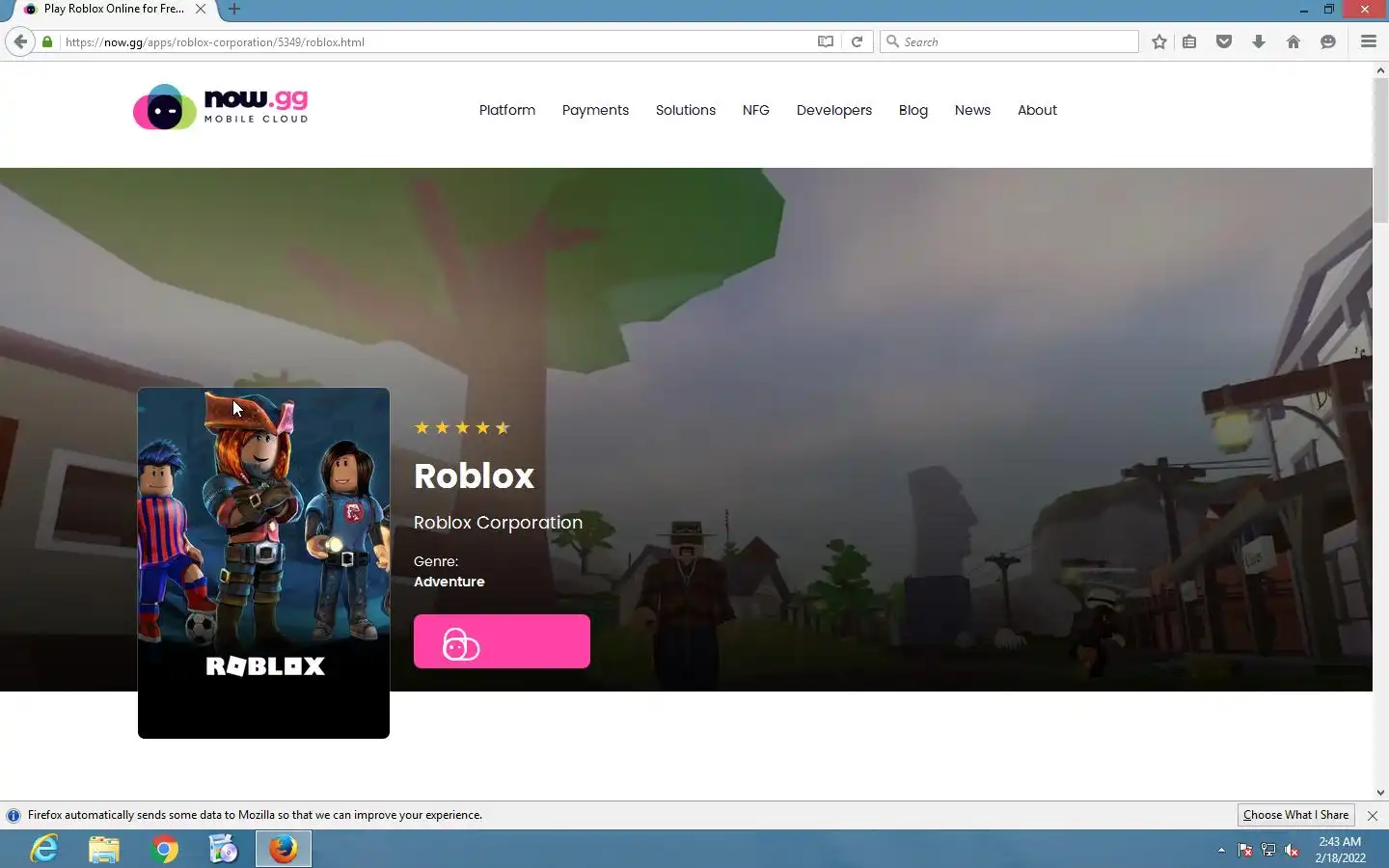Open Payments in site navigation

pyautogui.click(x=595, y=110)
